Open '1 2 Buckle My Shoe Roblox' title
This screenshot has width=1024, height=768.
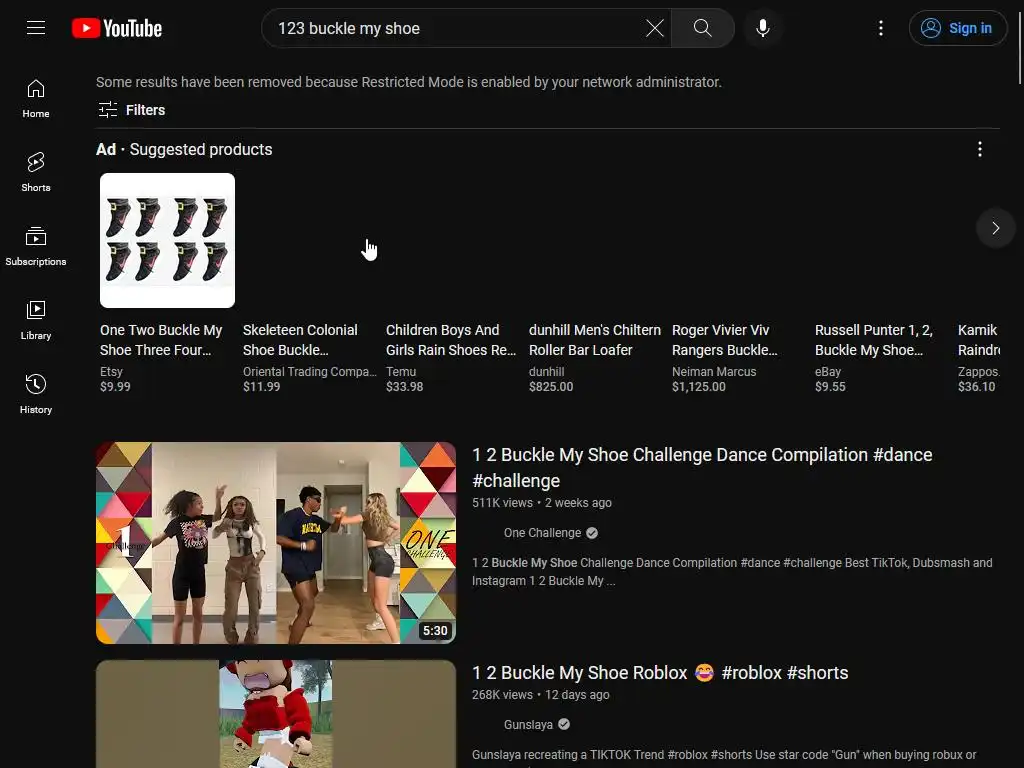[660, 673]
